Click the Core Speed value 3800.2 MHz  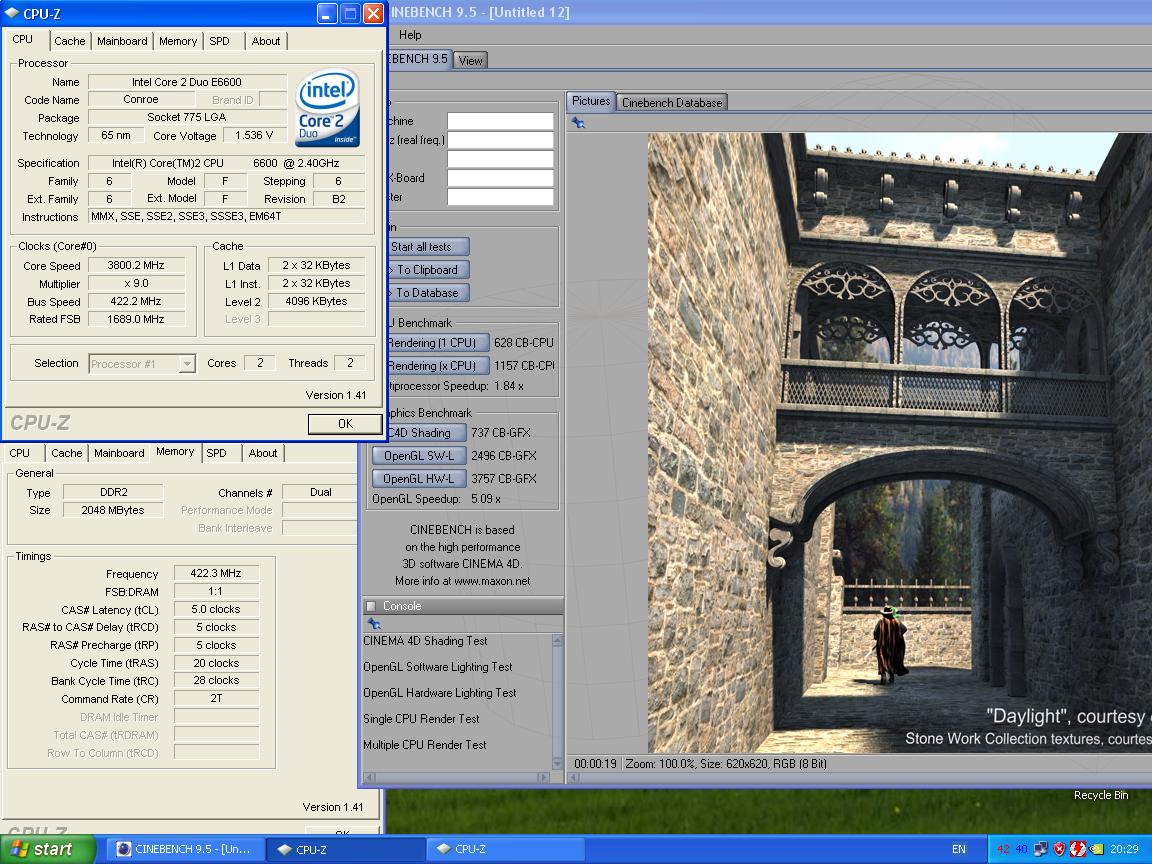(x=136, y=265)
